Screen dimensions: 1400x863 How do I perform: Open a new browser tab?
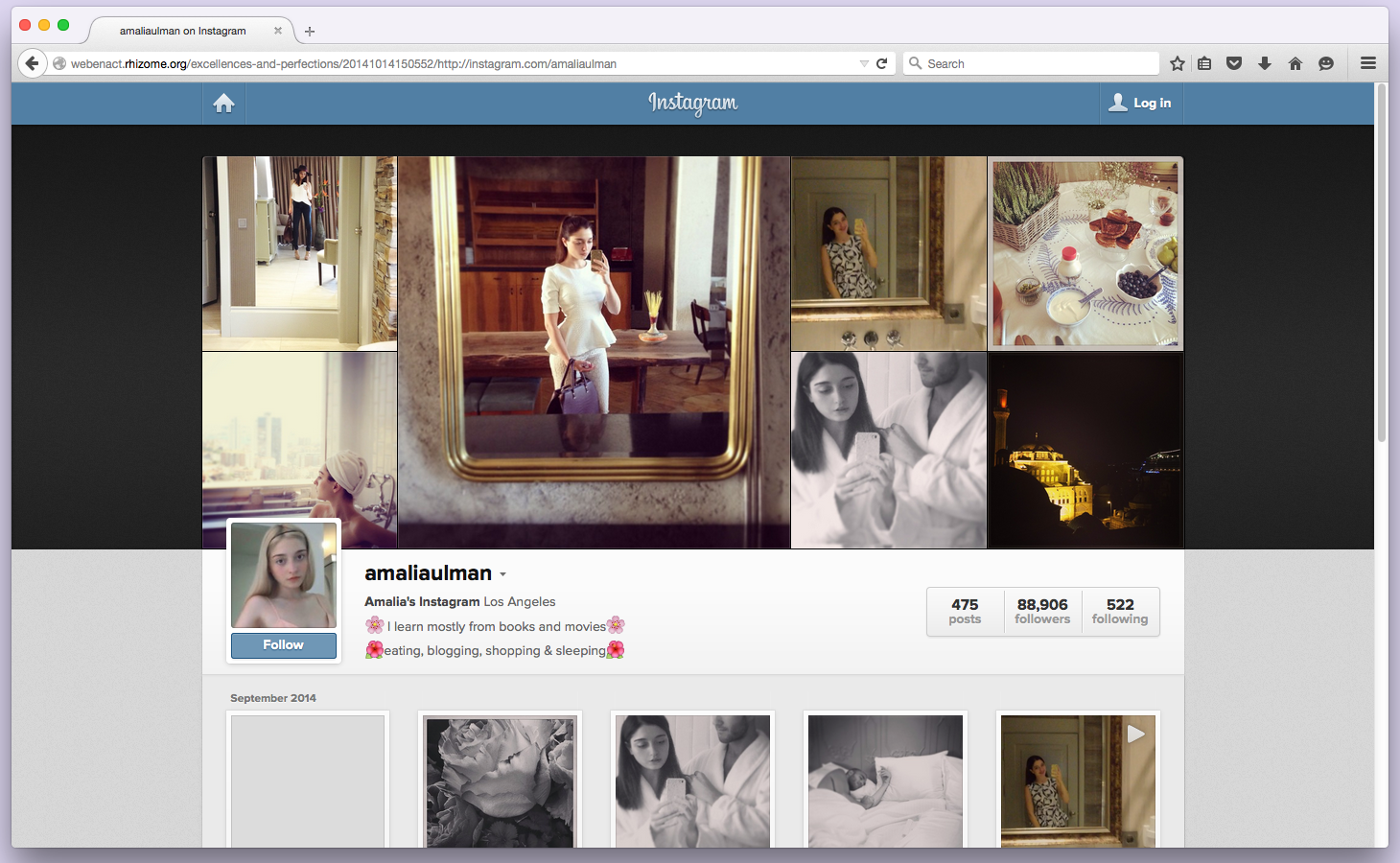tap(309, 32)
